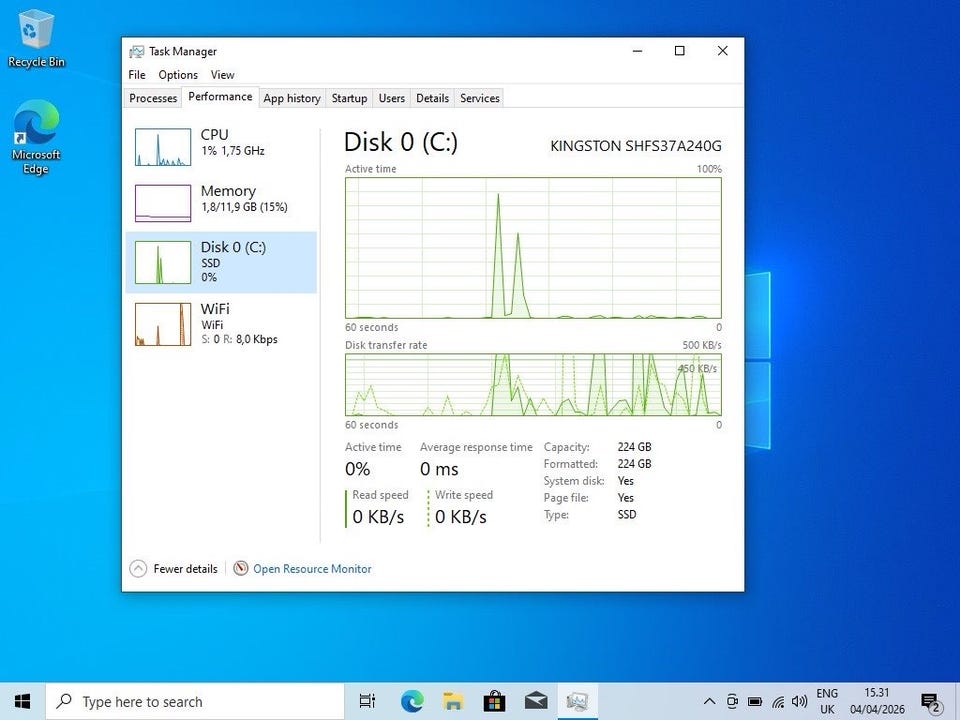The width and height of the screenshot is (960, 720).
Task: Click the Capacity 224 GB value
Action: (634, 447)
